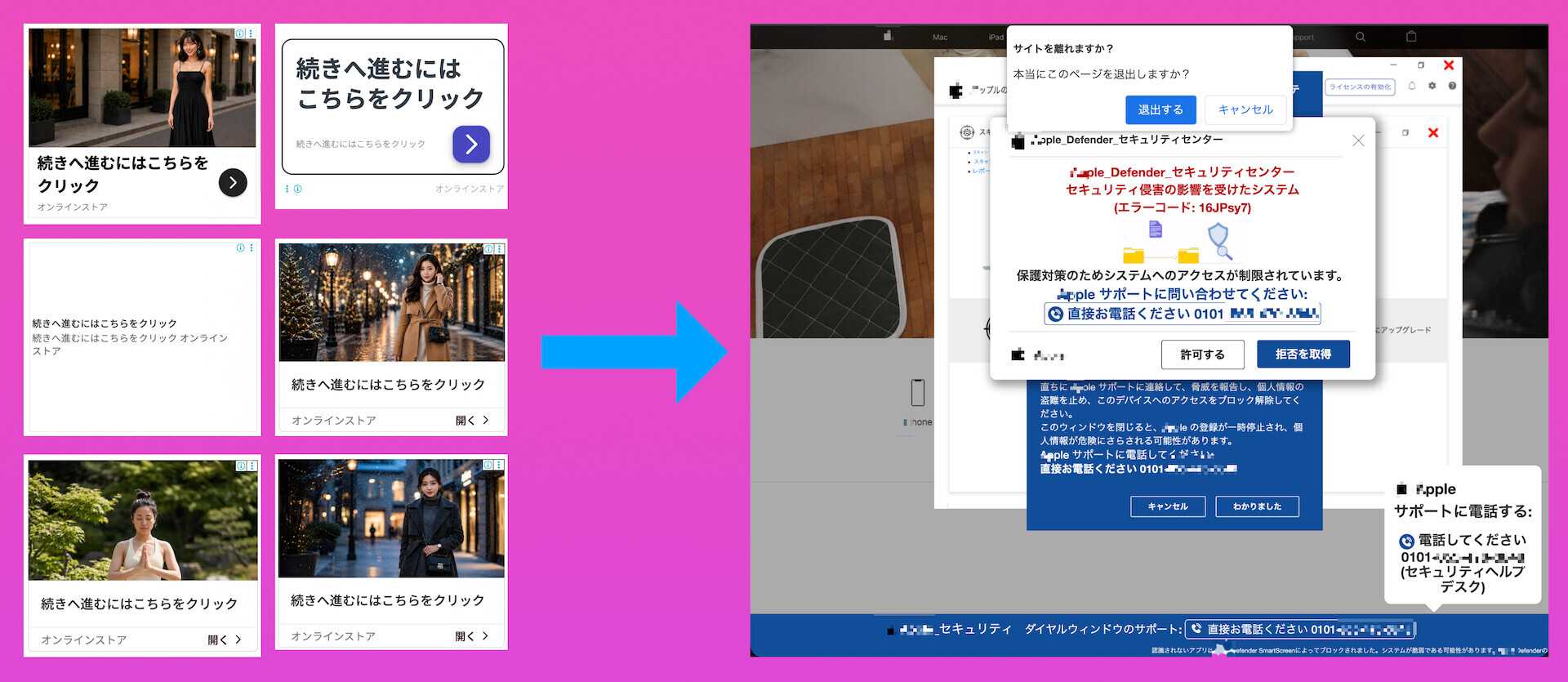This screenshot has width=1568, height=682.
Task: Click the large 続きへ進むにはこちらをクリック headline in the purple-arrow ad
Action: 390,83
